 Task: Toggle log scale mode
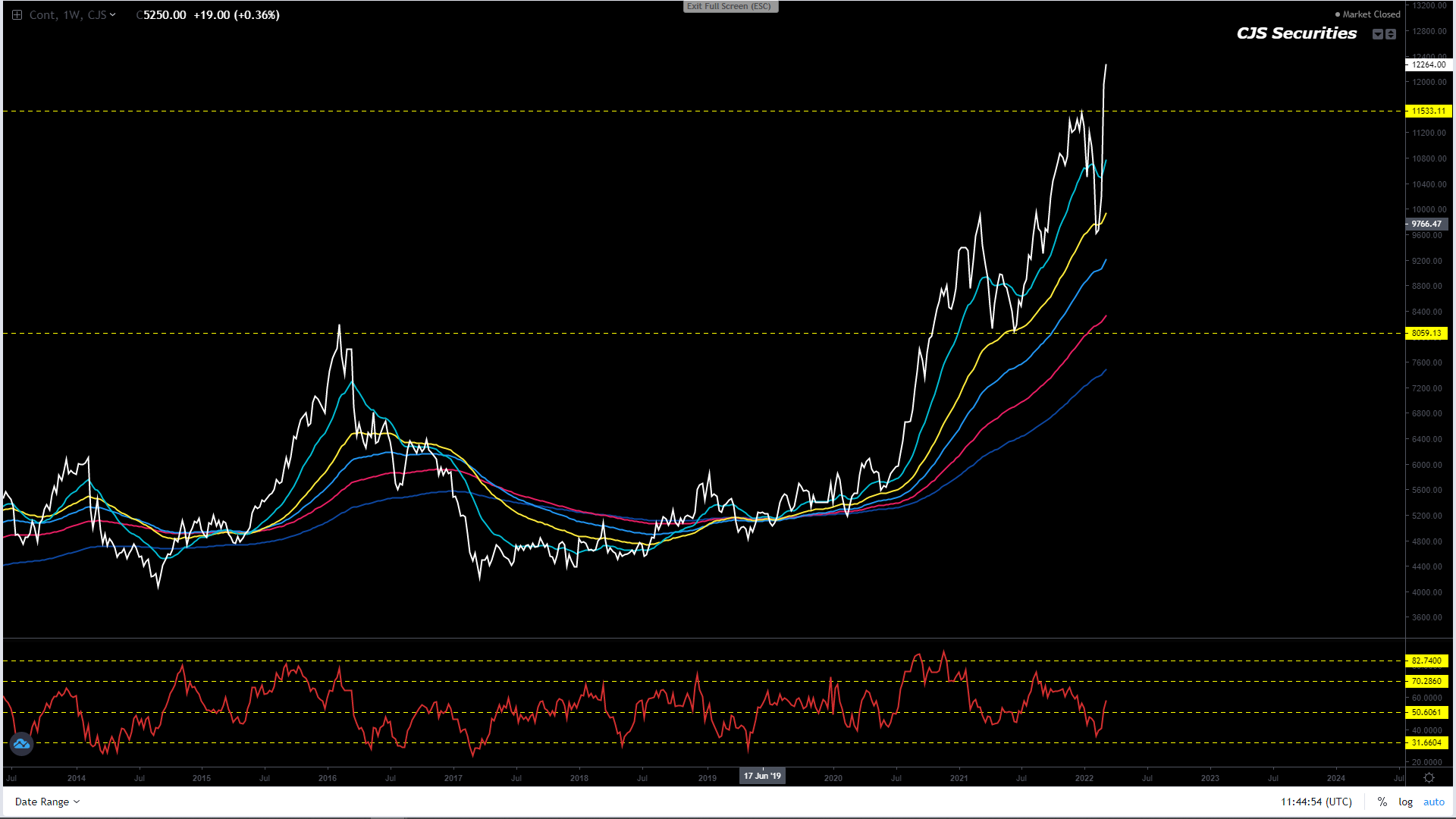point(1405,802)
